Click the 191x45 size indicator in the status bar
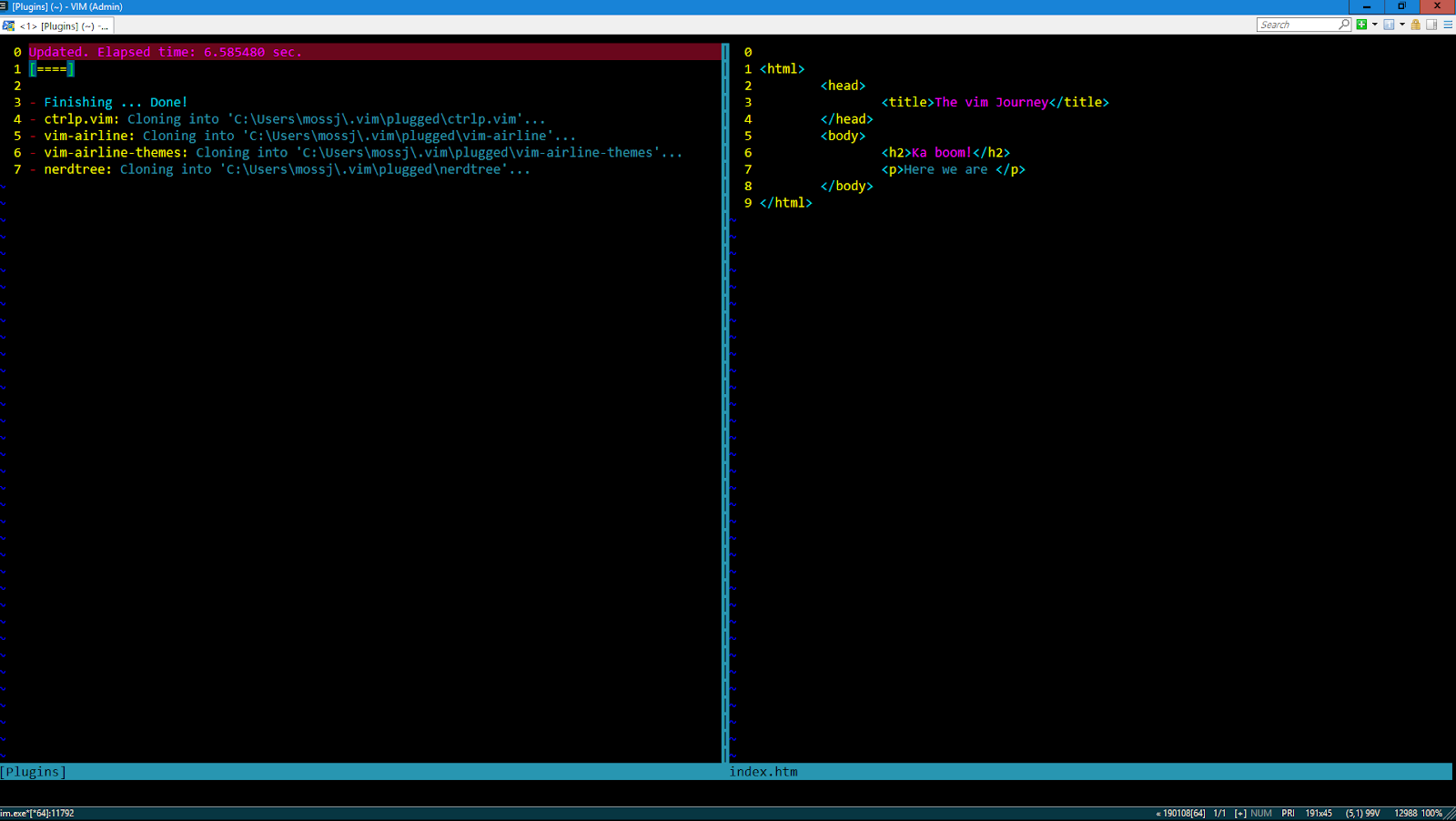This screenshot has width=1456, height=821. coord(1319,813)
